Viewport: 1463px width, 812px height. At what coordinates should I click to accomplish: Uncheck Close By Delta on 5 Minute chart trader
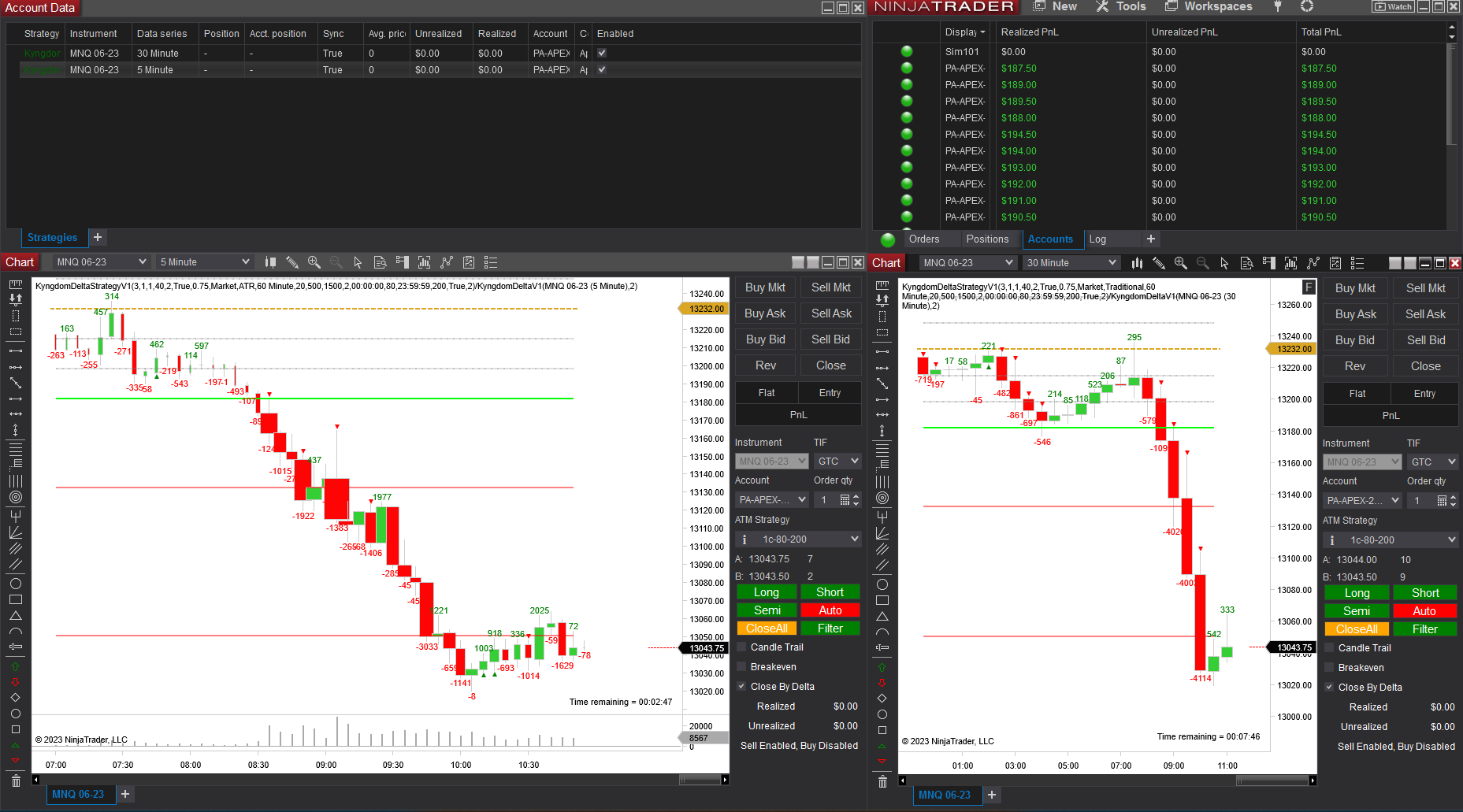pos(741,687)
